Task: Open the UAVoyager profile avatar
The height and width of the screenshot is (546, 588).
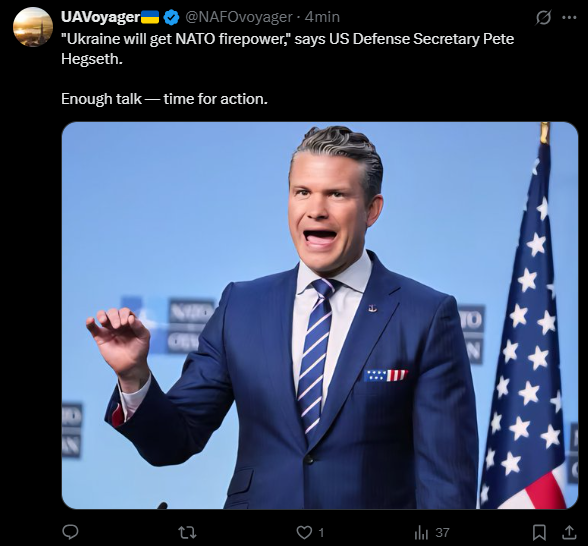Action: (33, 27)
